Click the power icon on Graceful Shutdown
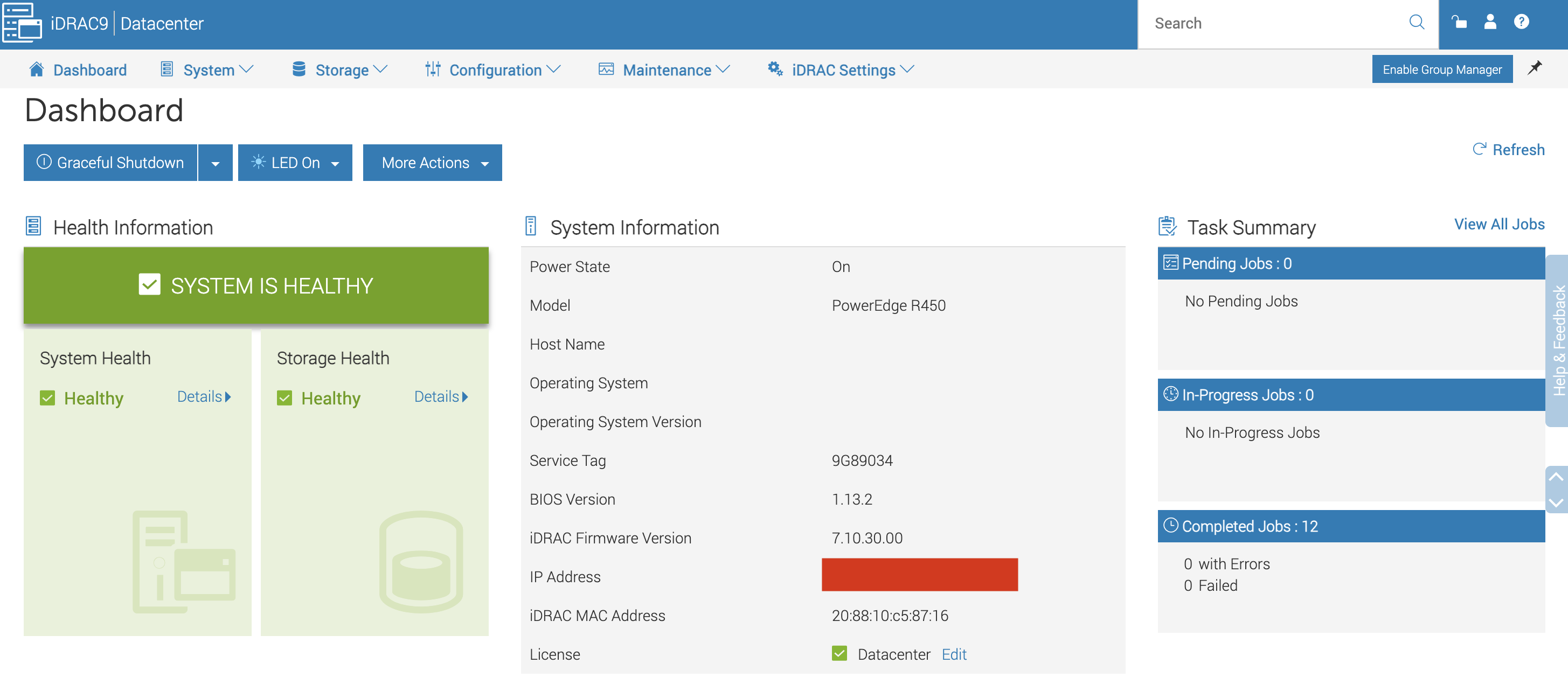Viewport: 1568px width, 698px height. coord(44,161)
